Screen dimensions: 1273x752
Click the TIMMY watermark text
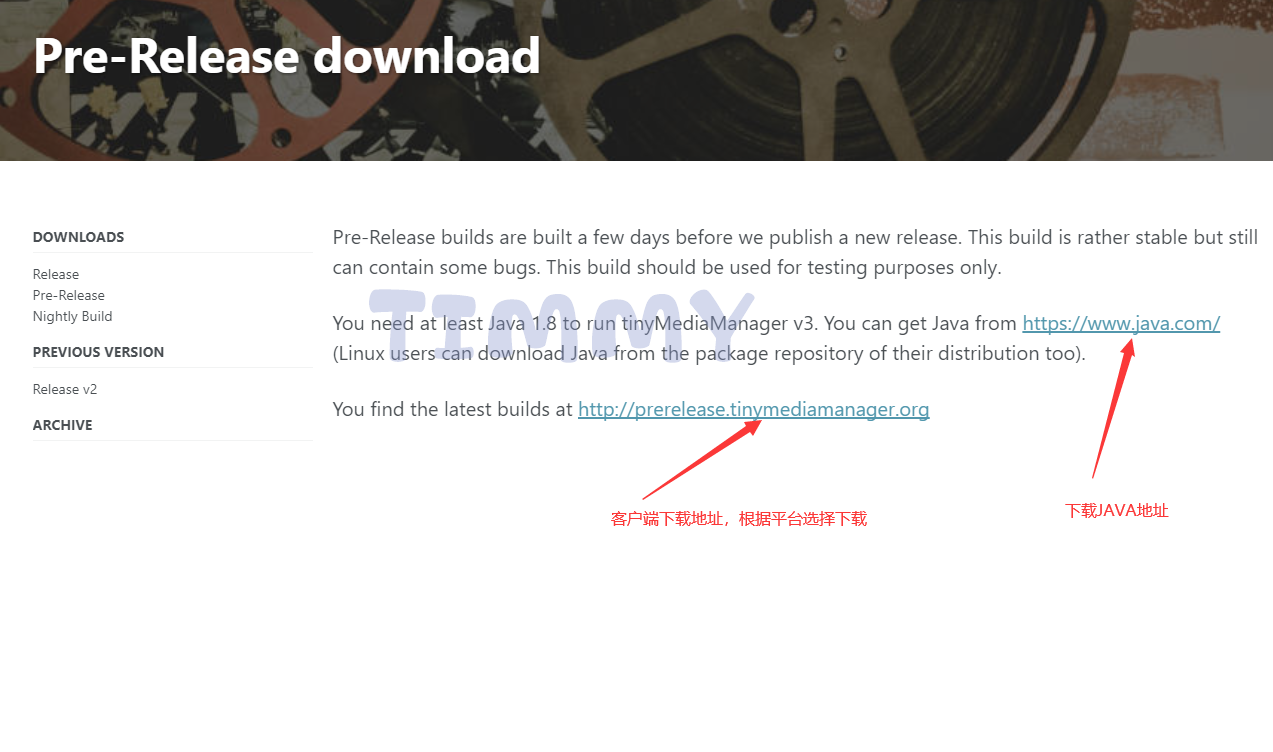click(x=562, y=325)
